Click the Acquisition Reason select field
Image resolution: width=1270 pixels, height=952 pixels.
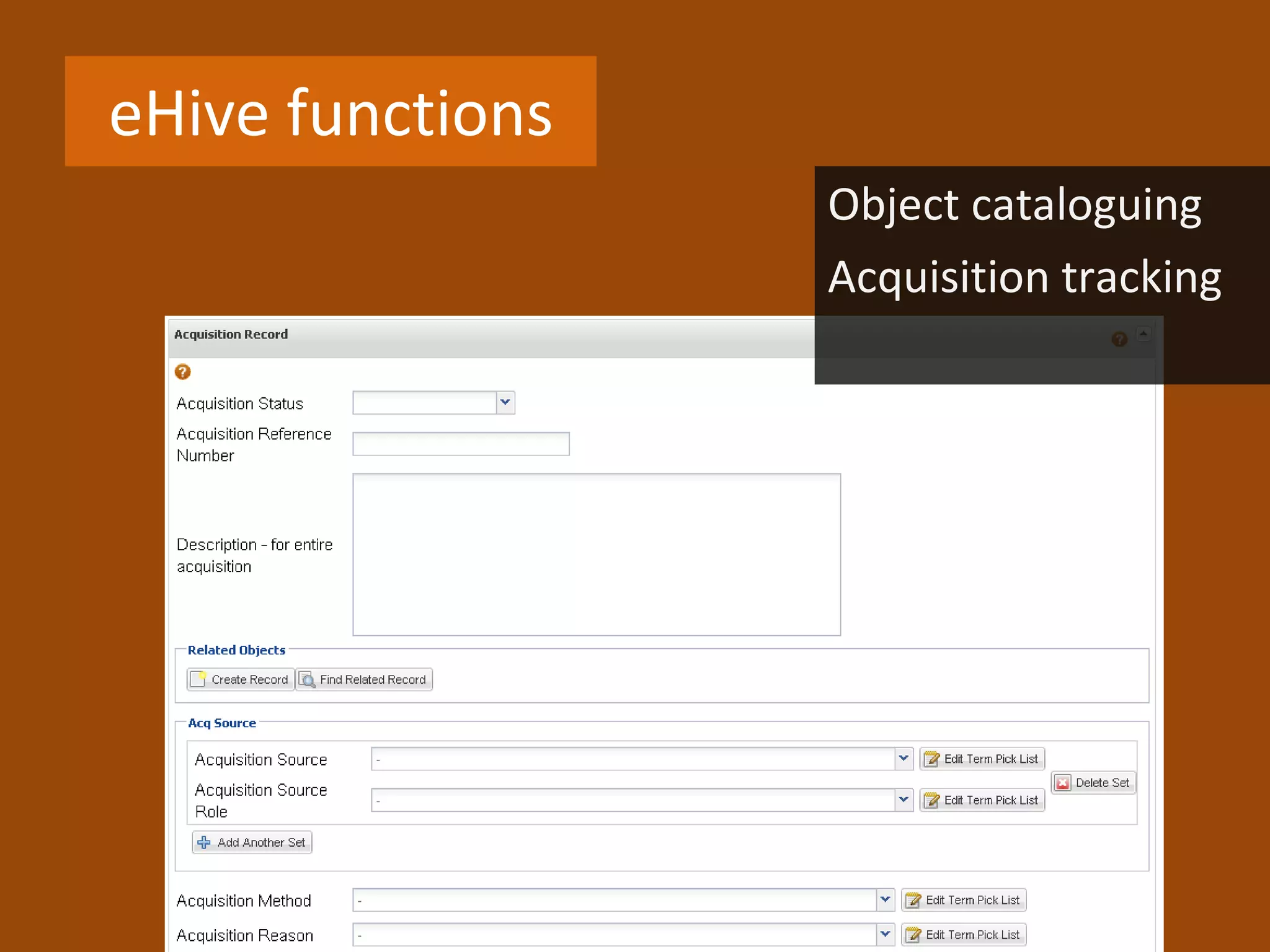pos(623,935)
